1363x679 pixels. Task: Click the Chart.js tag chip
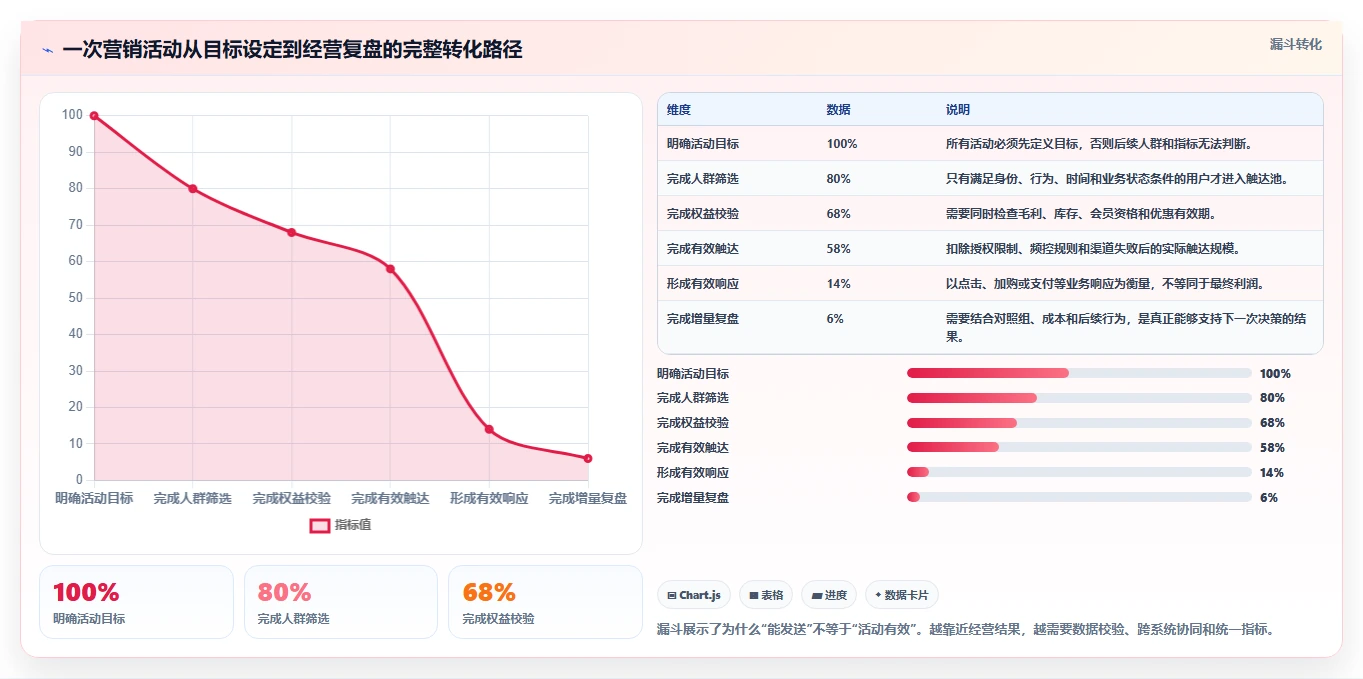(x=694, y=595)
